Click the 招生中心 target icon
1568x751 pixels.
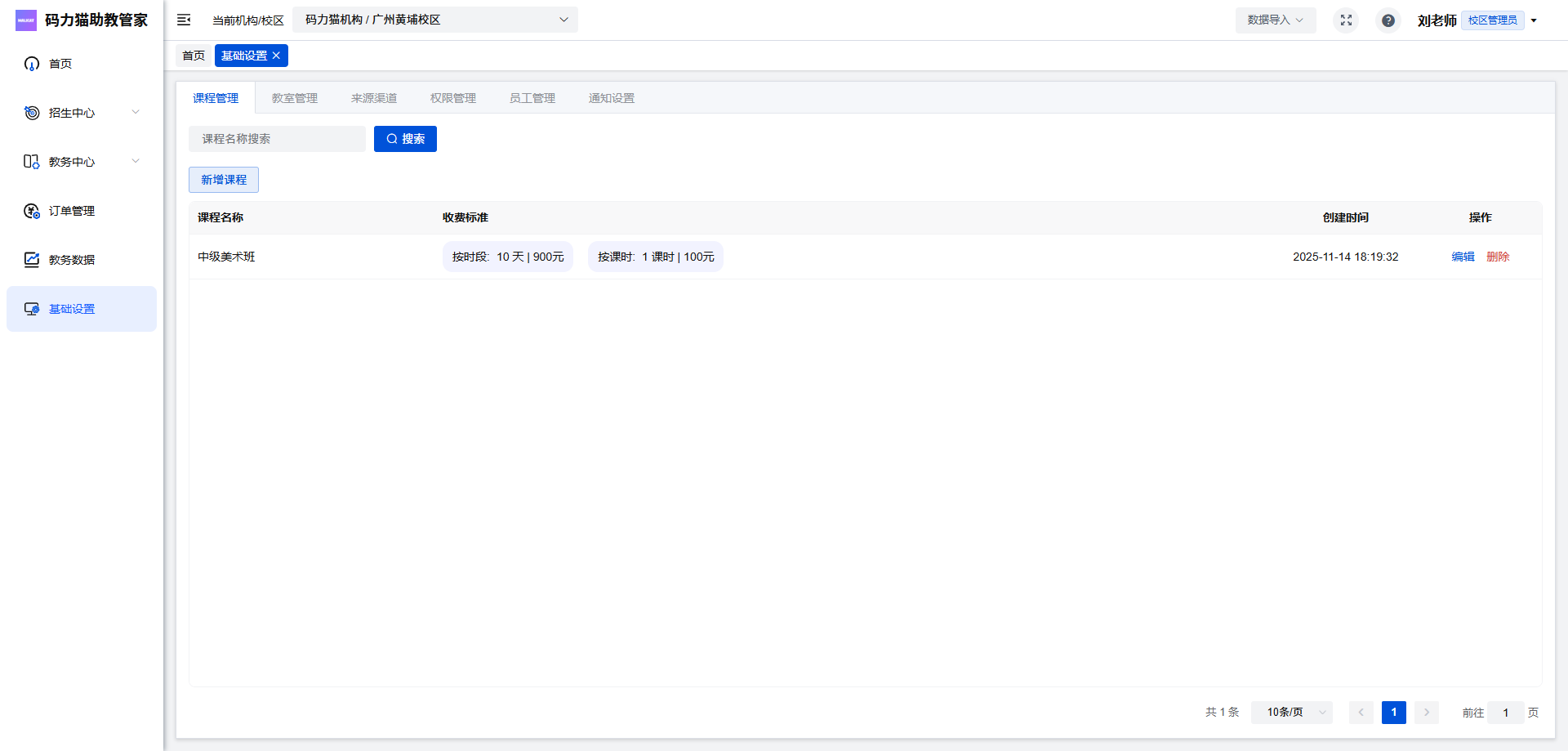tap(32, 113)
